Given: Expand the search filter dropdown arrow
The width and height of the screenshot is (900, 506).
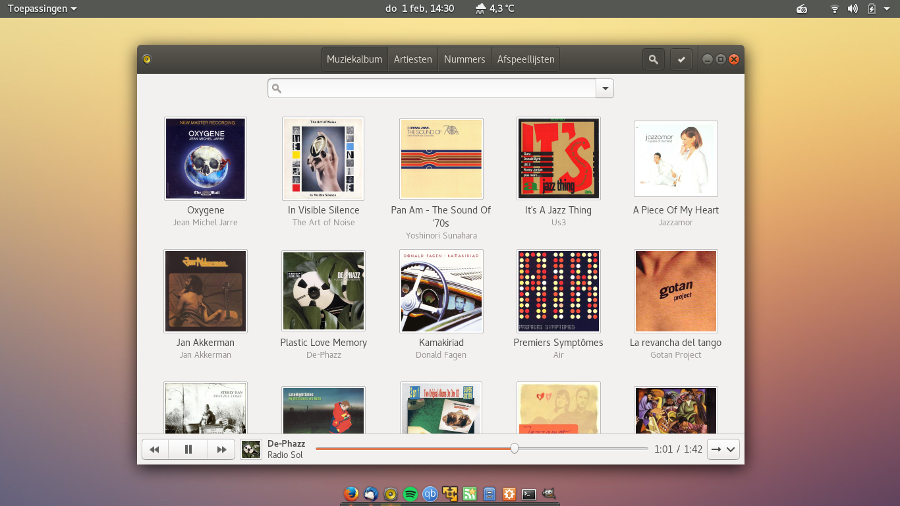Looking at the screenshot, I should 605,88.
